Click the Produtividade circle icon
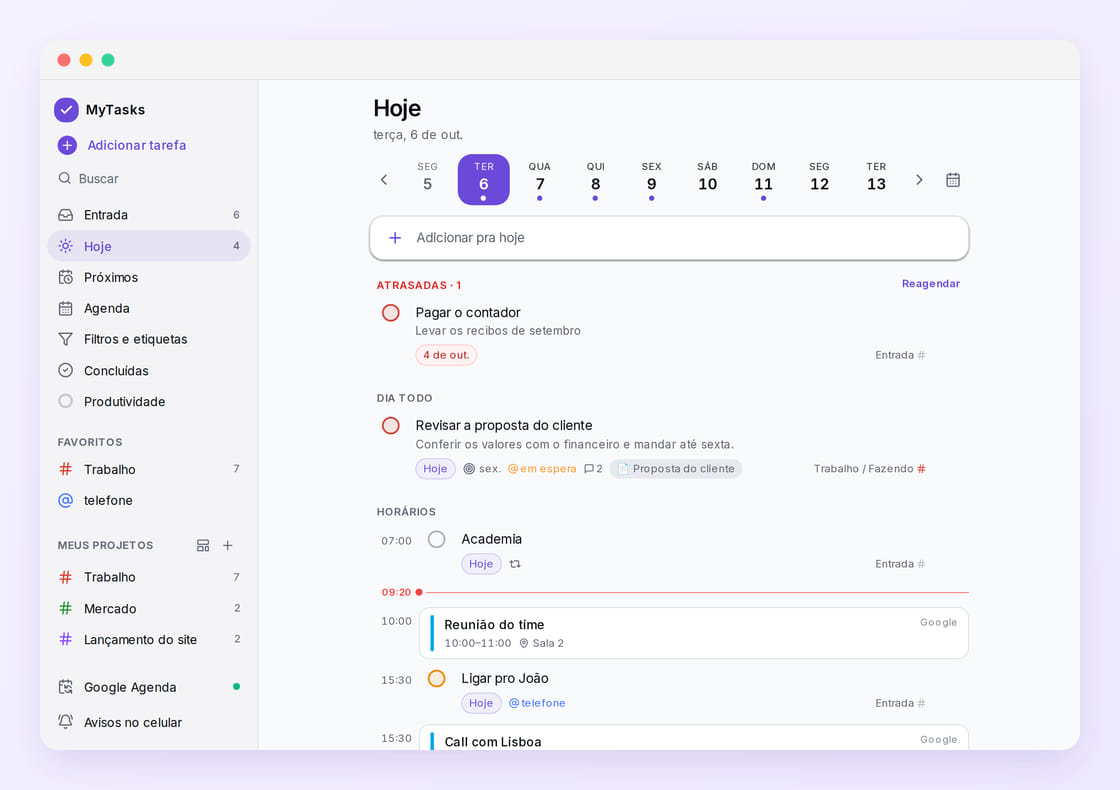 pyautogui.click(x=66, y=401)
